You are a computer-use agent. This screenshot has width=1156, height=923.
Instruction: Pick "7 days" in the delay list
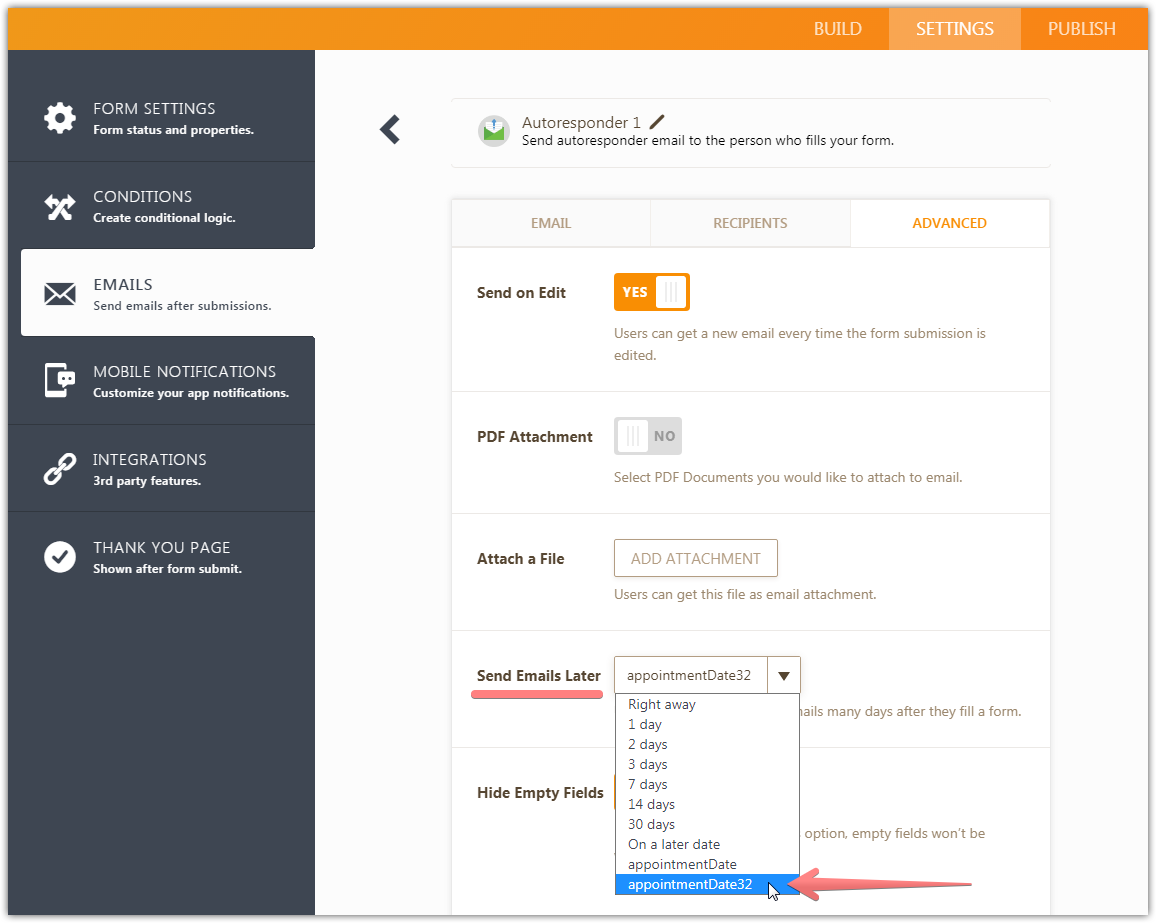pos(647,784)
